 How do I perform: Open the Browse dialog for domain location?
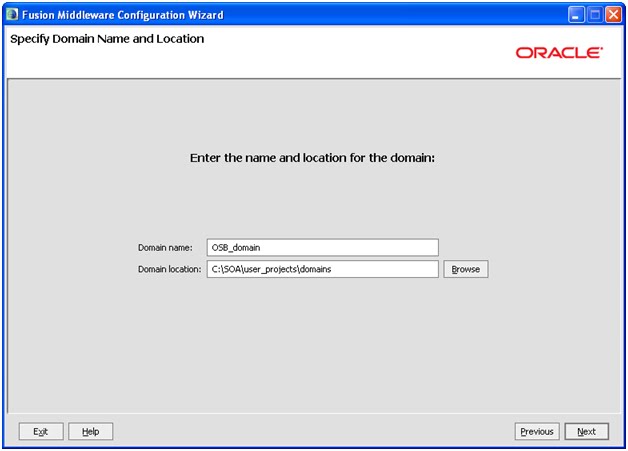pyautogui.click(x=466, y=269)
